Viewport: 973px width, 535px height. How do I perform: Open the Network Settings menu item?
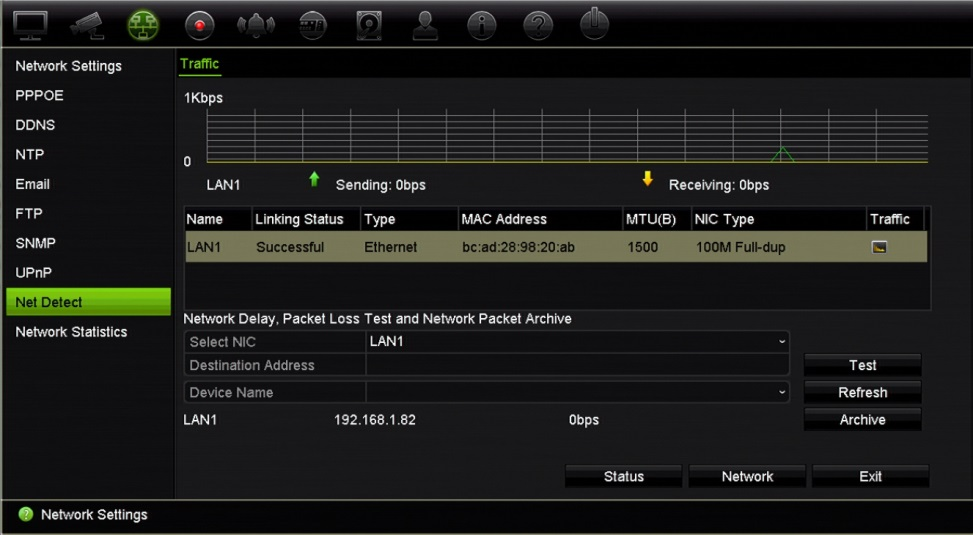[x=68, y=66]
